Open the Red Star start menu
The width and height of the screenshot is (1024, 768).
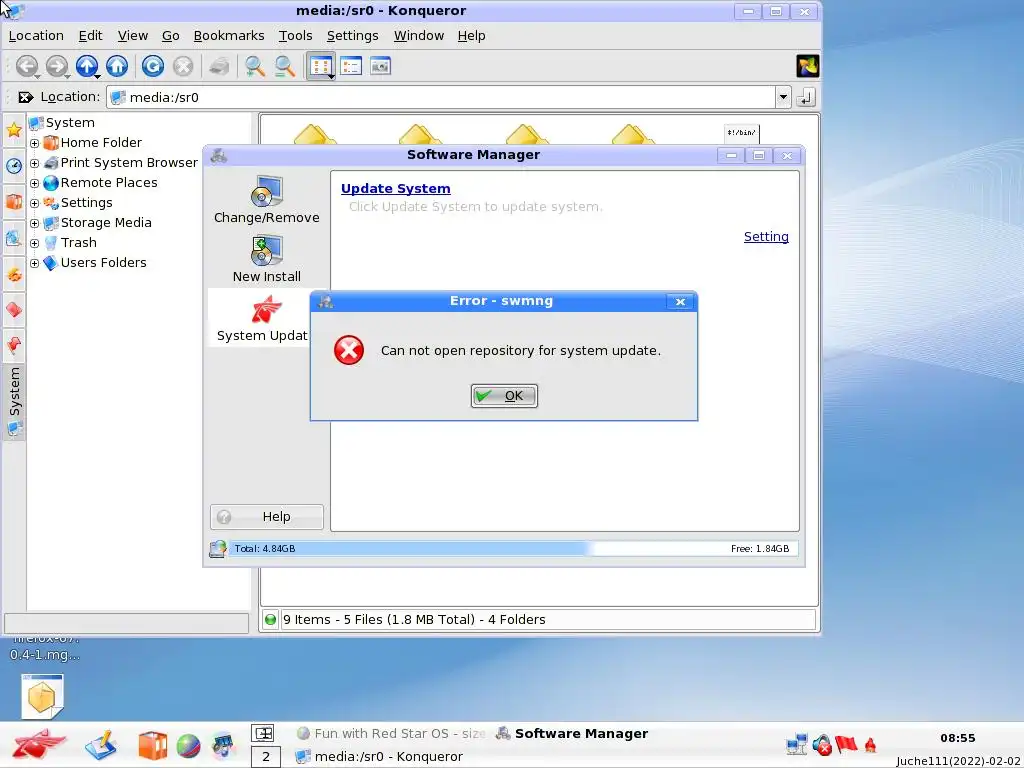[x=37, y=745]
